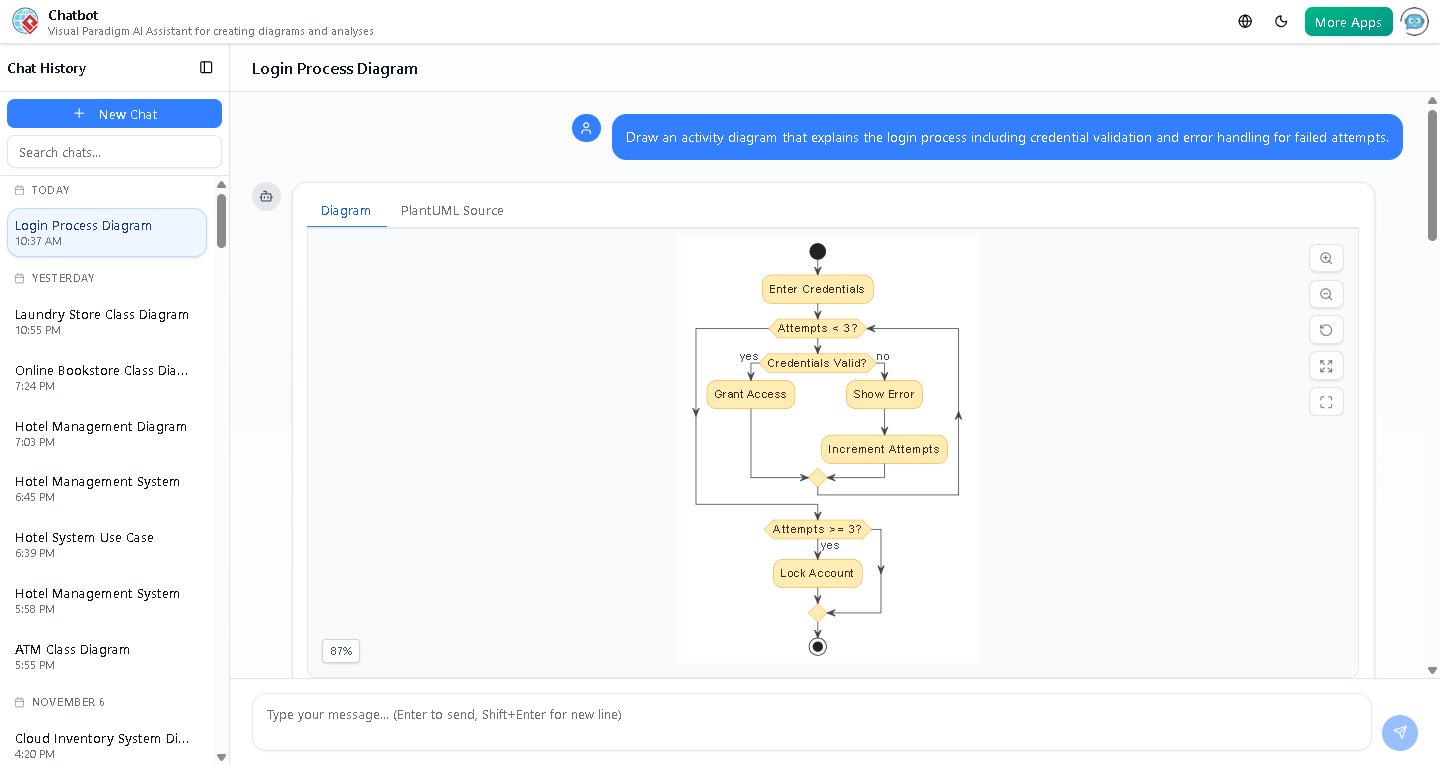The image size is (1440, 765).
Task: Reset the diagram zoom level
Action: click(1326, 330)
